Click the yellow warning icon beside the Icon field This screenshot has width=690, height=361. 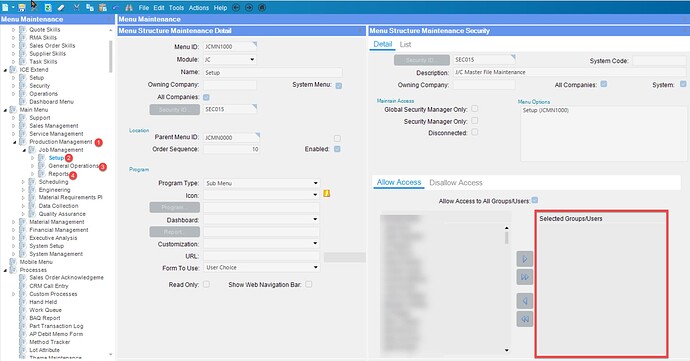coord(327,193)
